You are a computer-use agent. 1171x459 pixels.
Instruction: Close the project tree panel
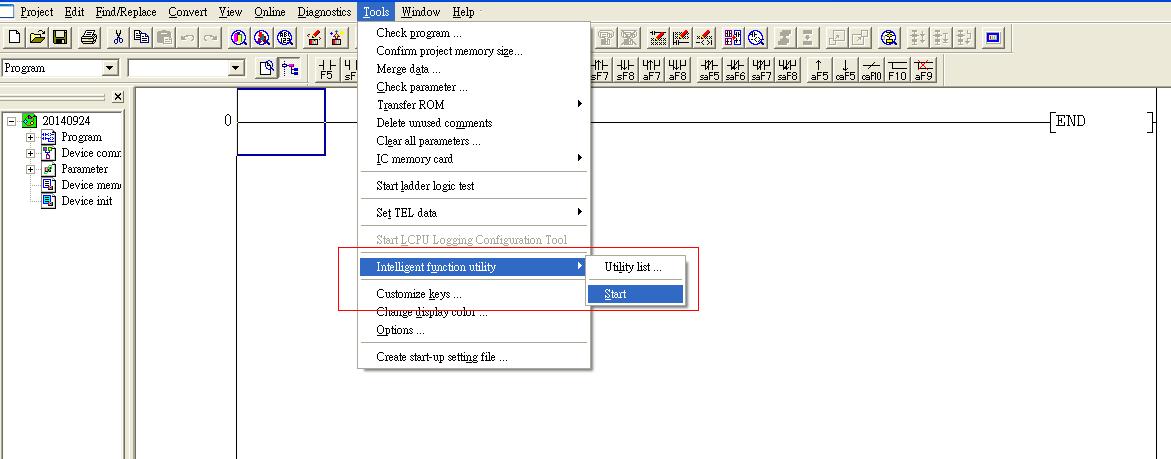point(118,97)
